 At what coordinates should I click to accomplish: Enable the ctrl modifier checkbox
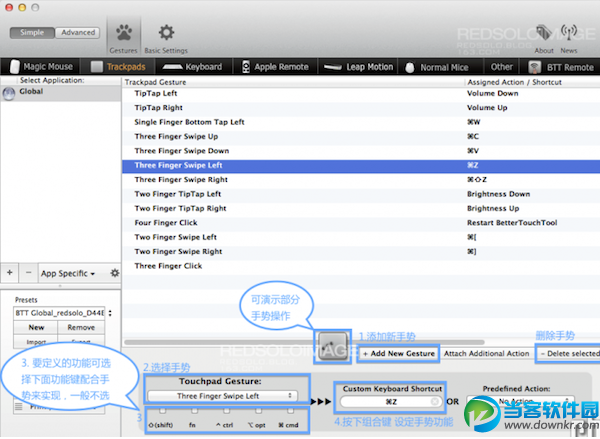click(x=227, y=411)
